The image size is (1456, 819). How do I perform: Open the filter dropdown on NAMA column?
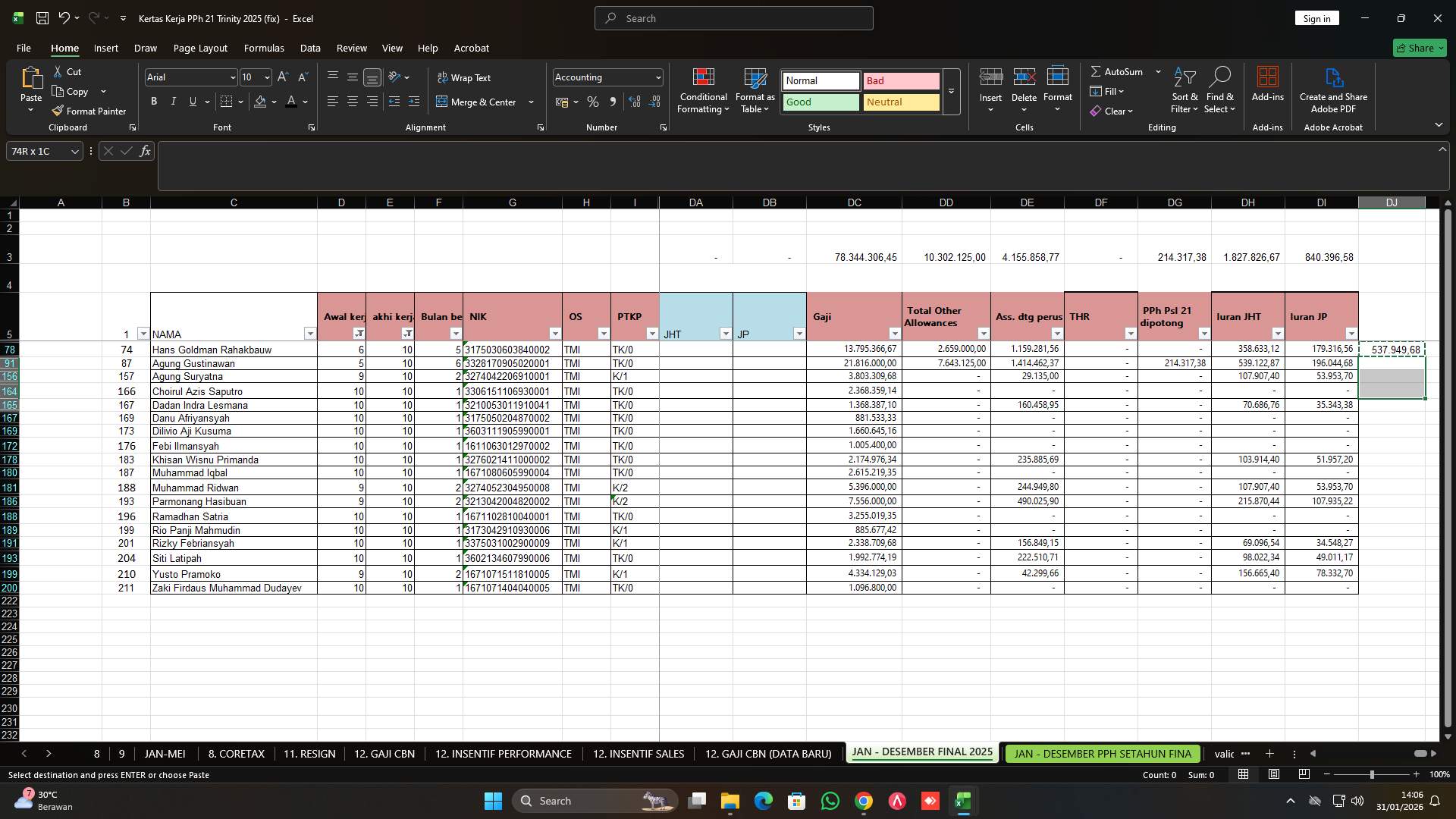(x=310, y=333)
